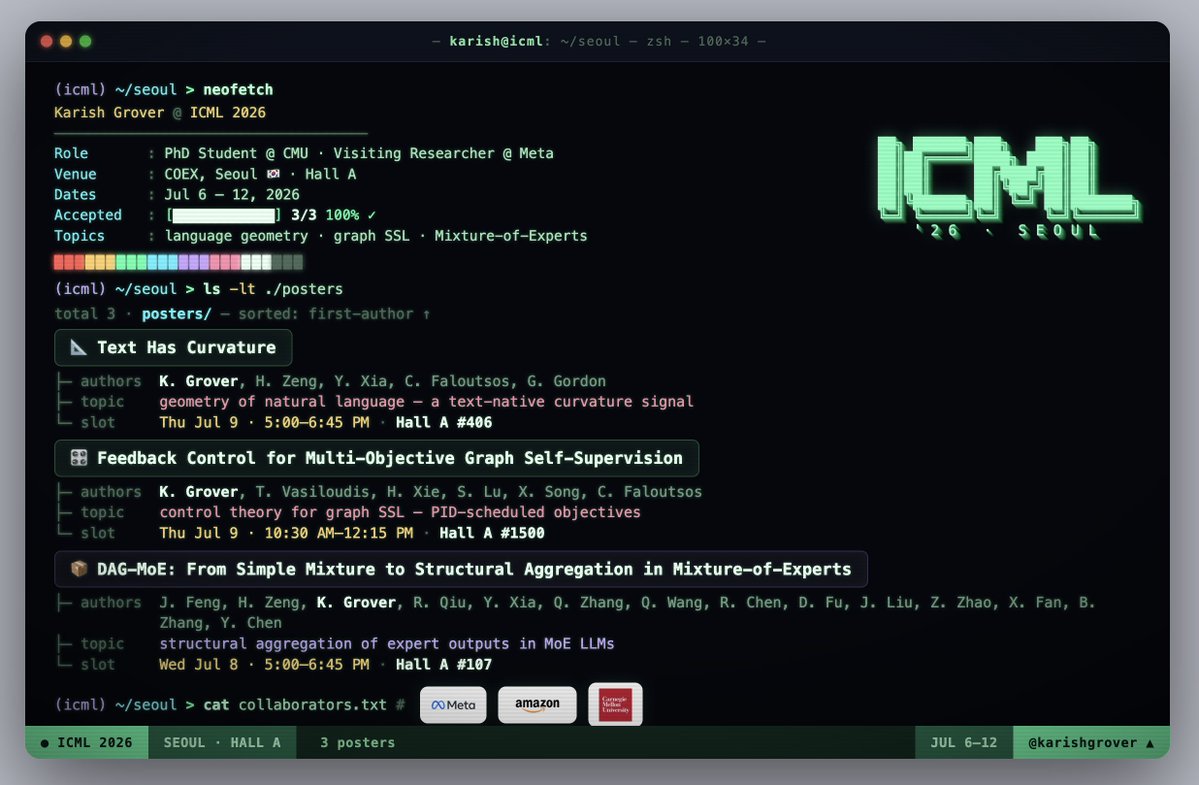The height and width of the screenshot is (785, 1199).
Task: Click the Karish Grover @ ICML 2026 heading
Action: 160,113
